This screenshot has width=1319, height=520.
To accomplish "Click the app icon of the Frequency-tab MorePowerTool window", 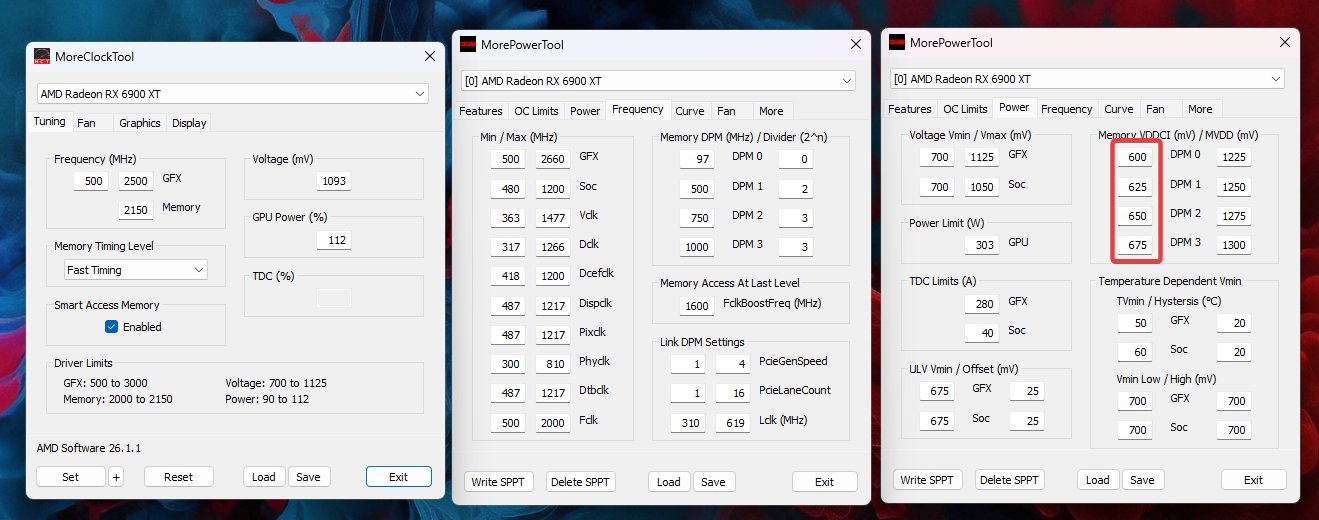I will 468,45.
